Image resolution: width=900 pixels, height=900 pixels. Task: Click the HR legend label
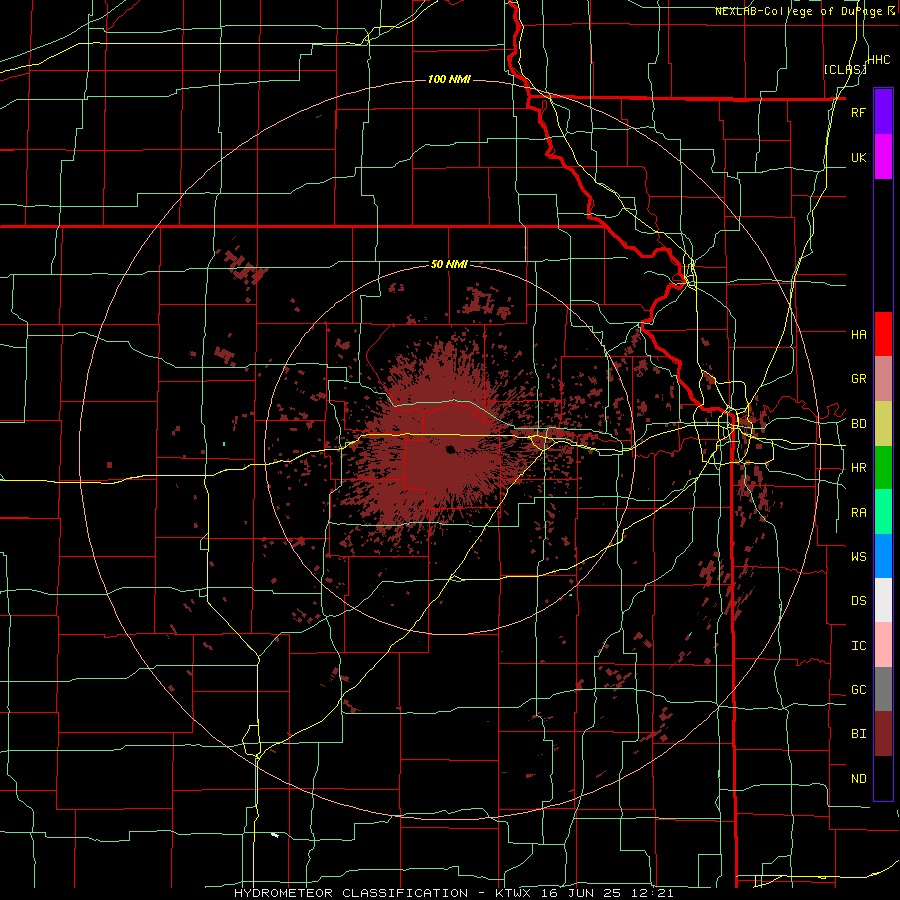(x=858, y=468)
